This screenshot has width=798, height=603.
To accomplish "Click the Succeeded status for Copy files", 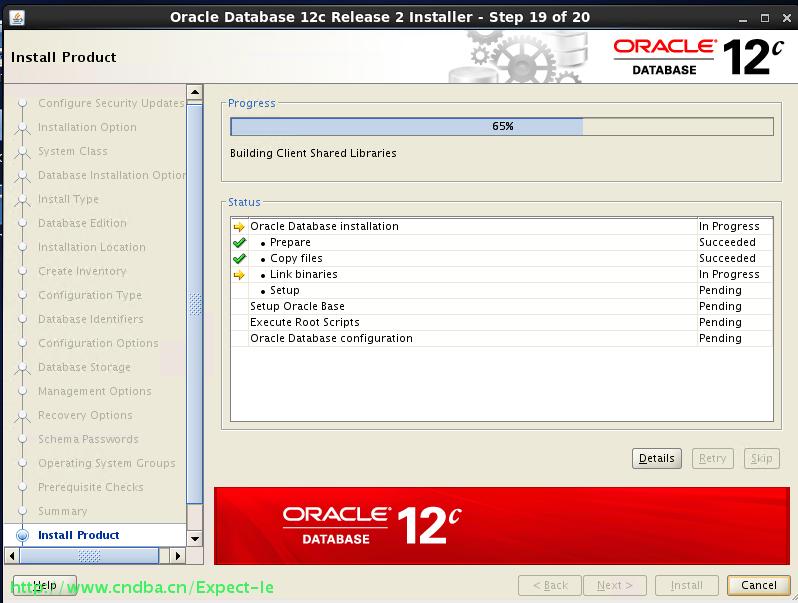I will click(x=727, y=259).
